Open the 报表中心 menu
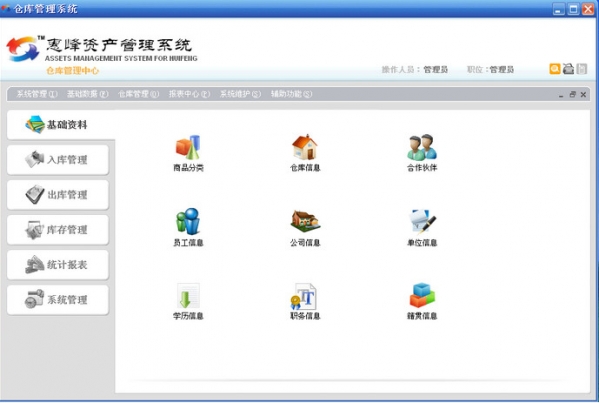This screenshot has height=403, width=599. [x=189, y=94]
